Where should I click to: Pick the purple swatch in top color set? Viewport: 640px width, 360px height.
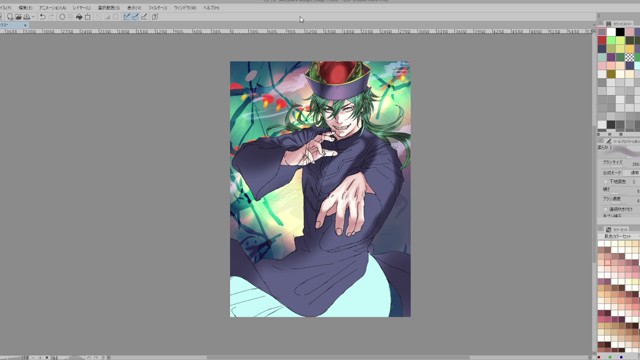[x=611, y=57]
